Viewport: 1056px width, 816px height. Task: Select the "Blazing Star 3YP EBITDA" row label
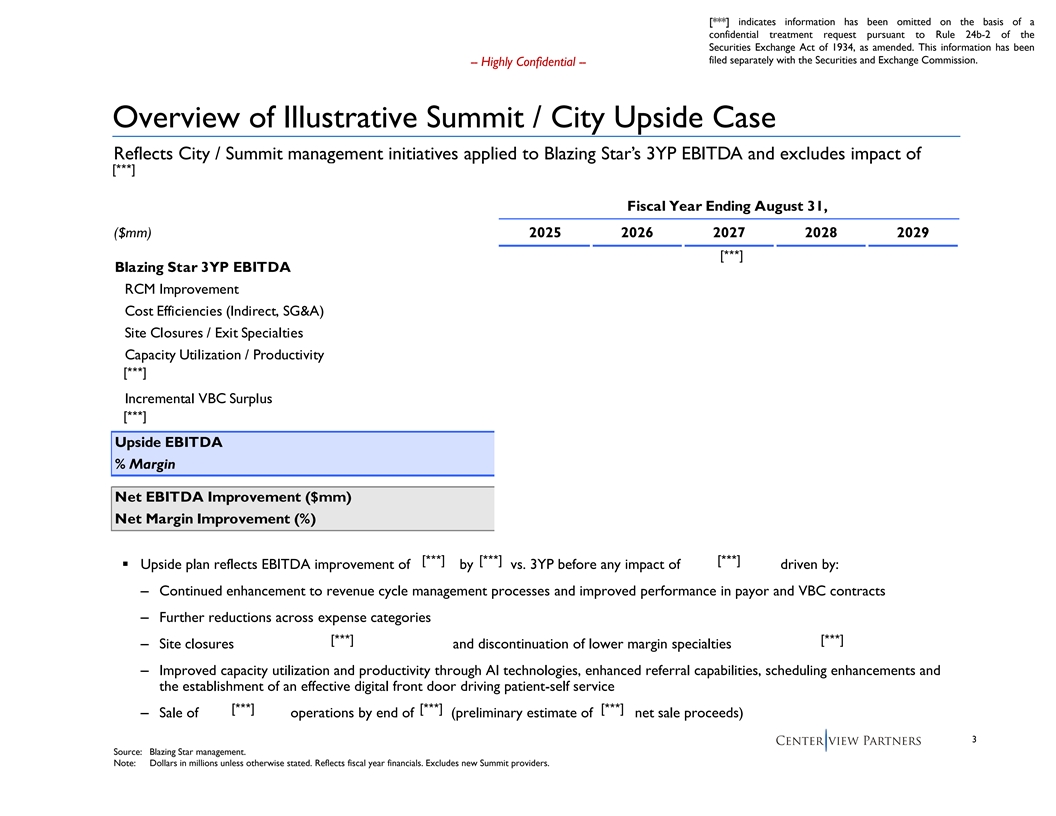tap(203, 267)
